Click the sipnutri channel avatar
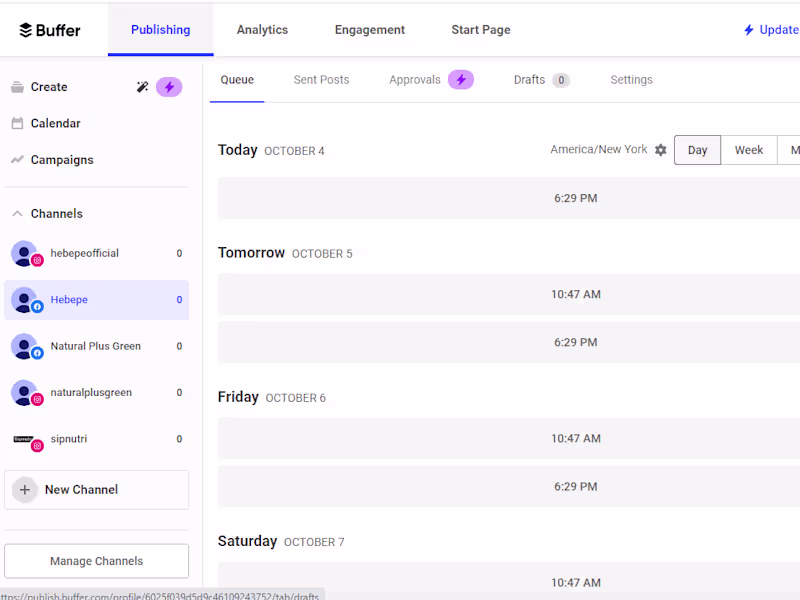 tap(25, 439)
